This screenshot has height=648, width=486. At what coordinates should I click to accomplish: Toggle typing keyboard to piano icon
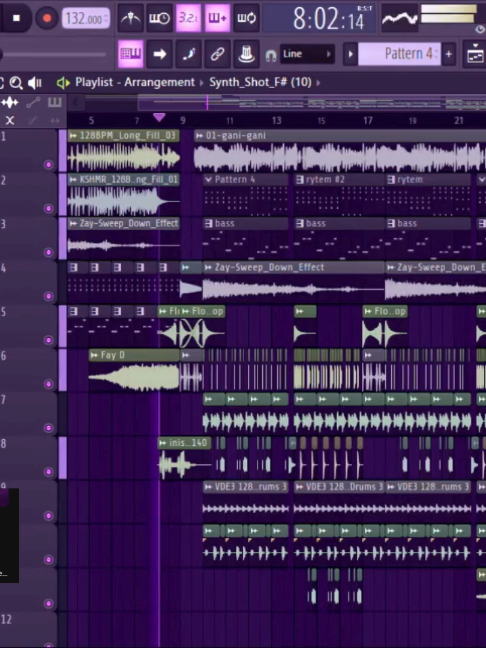(x=131, y=54)
